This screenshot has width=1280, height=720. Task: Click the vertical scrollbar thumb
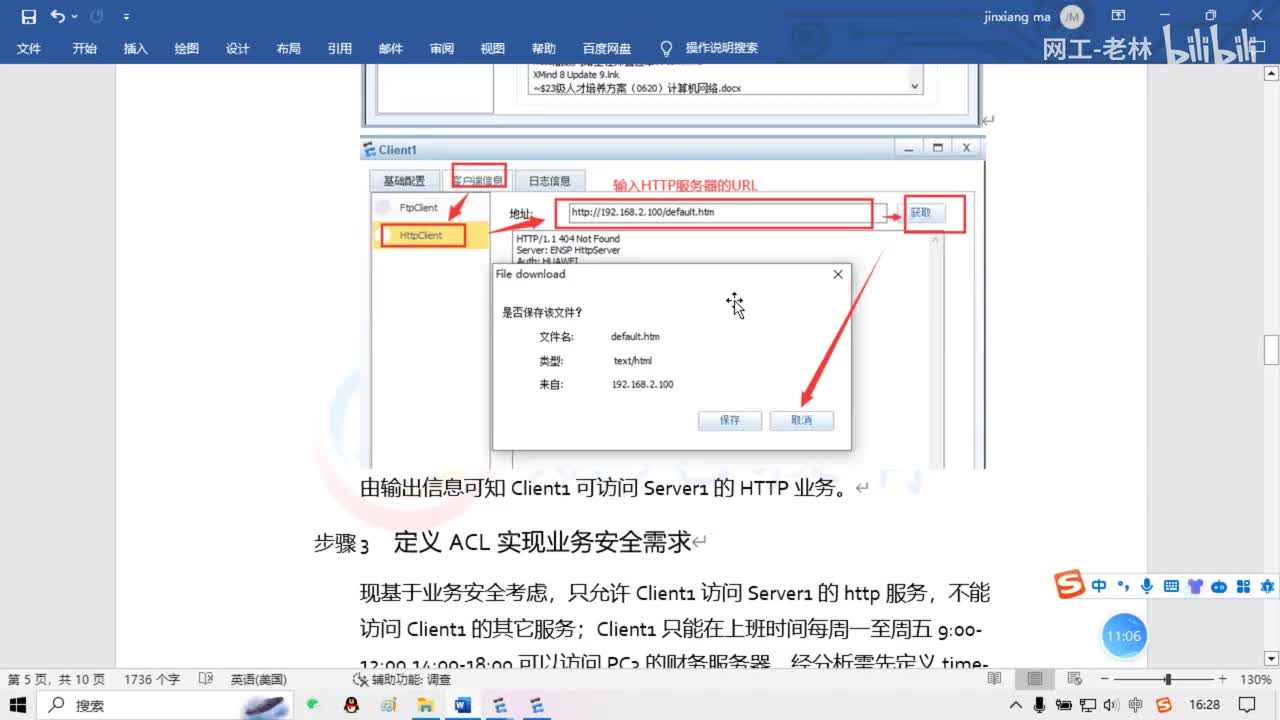click(1271, 350)
